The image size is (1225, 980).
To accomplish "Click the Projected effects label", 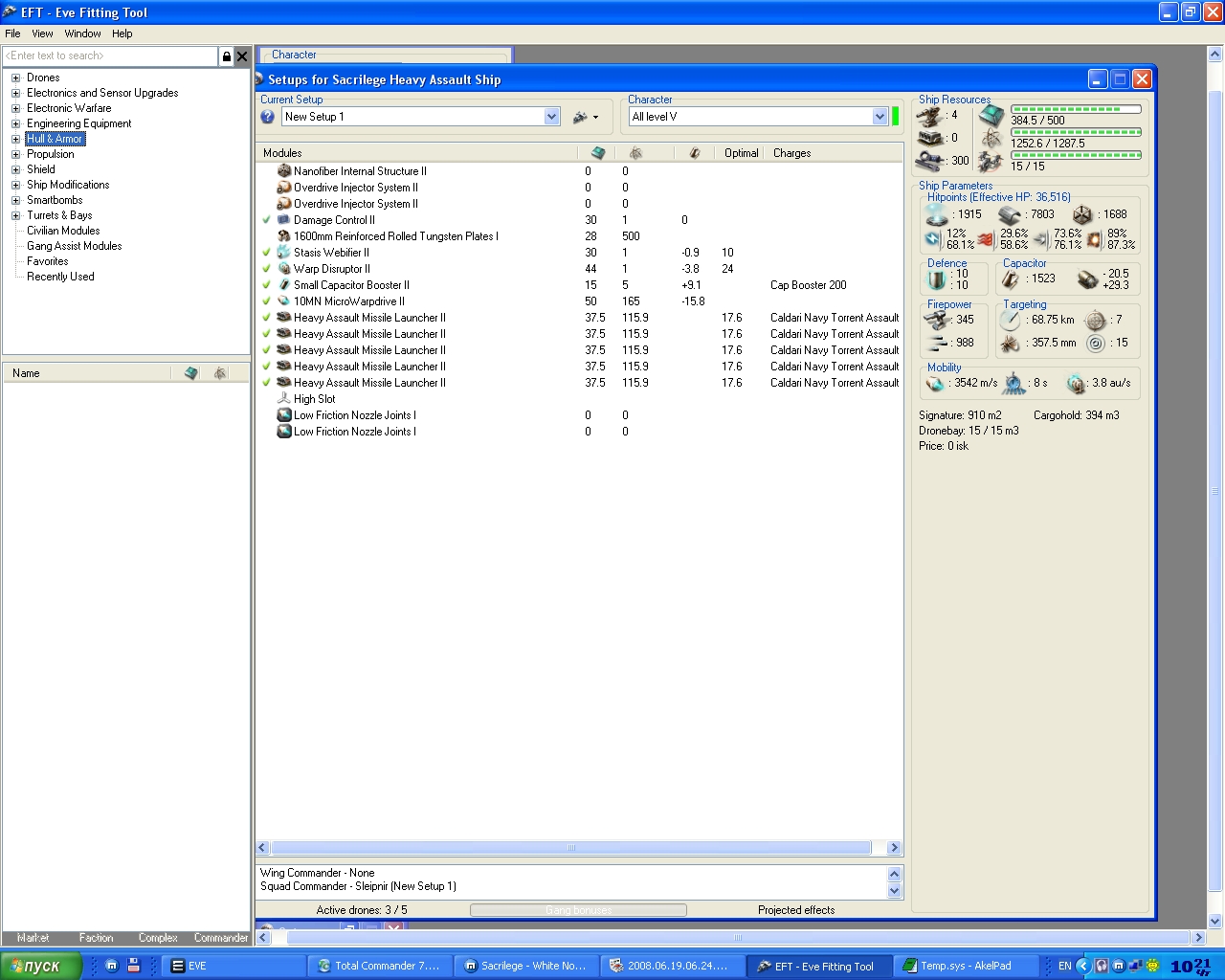I will (796, 910).
